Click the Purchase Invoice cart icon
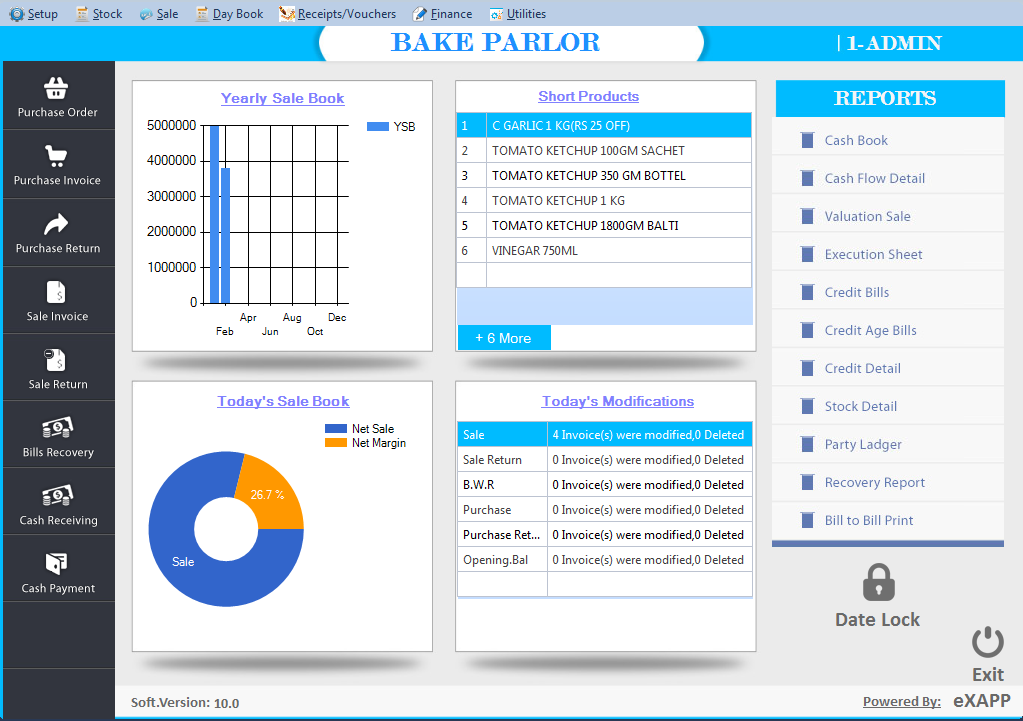The height and width of the screenshot is (721, 1023). 57,156
